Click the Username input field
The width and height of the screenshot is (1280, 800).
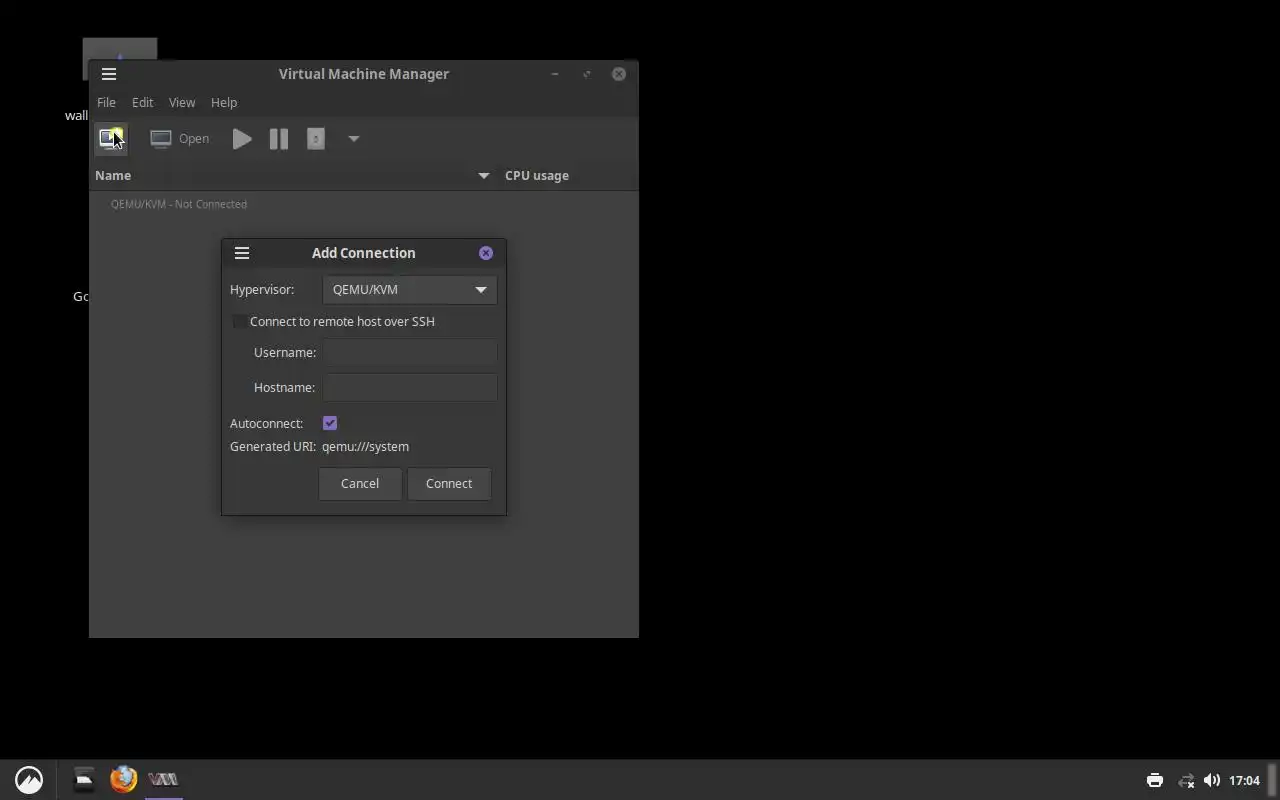tap(409, 352)
